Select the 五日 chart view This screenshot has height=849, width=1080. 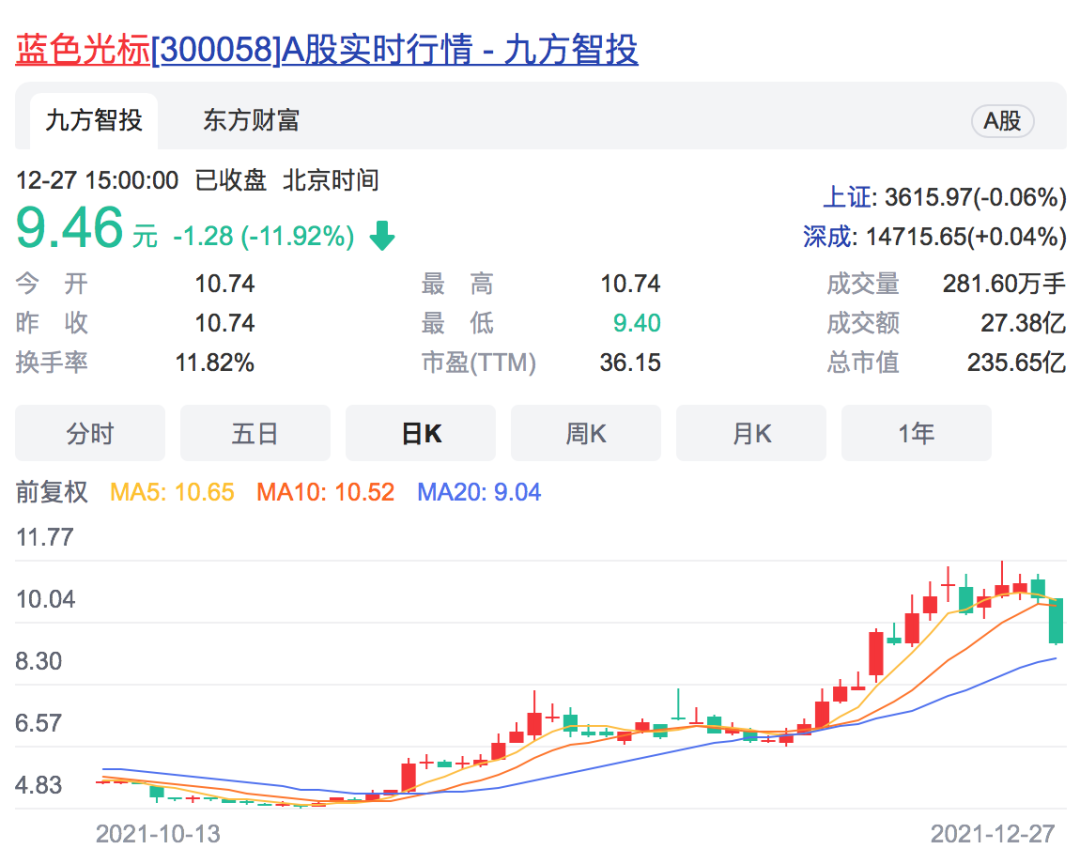pyautogui.click(x=255, y=433)
